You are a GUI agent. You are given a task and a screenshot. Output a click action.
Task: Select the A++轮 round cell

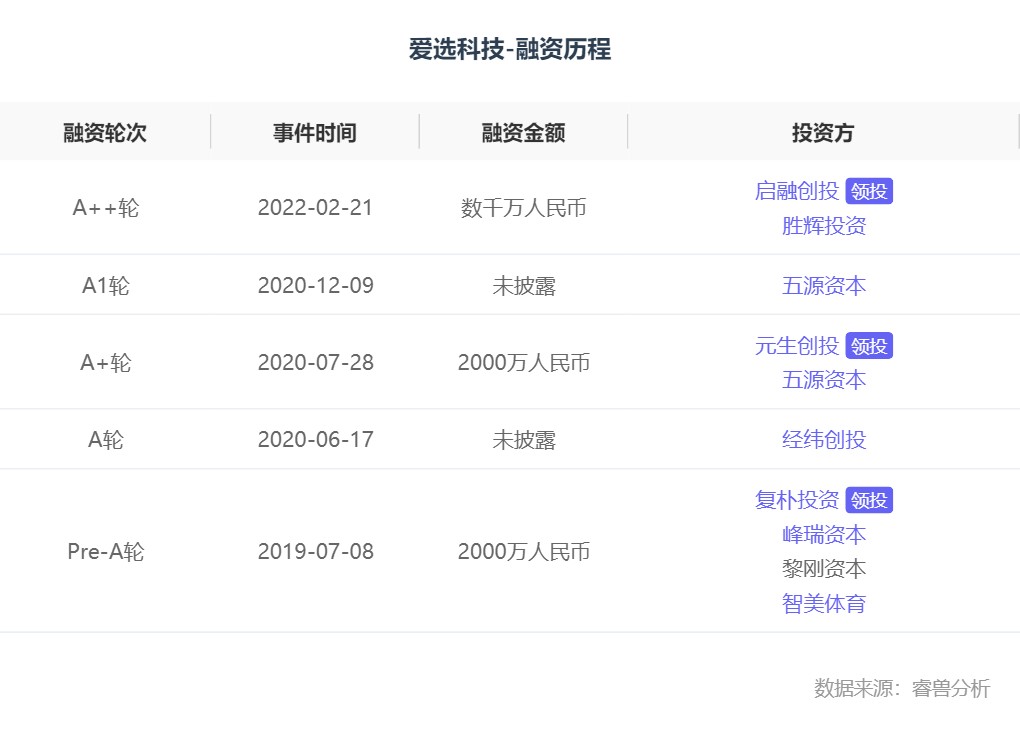[x=105, y=208]
